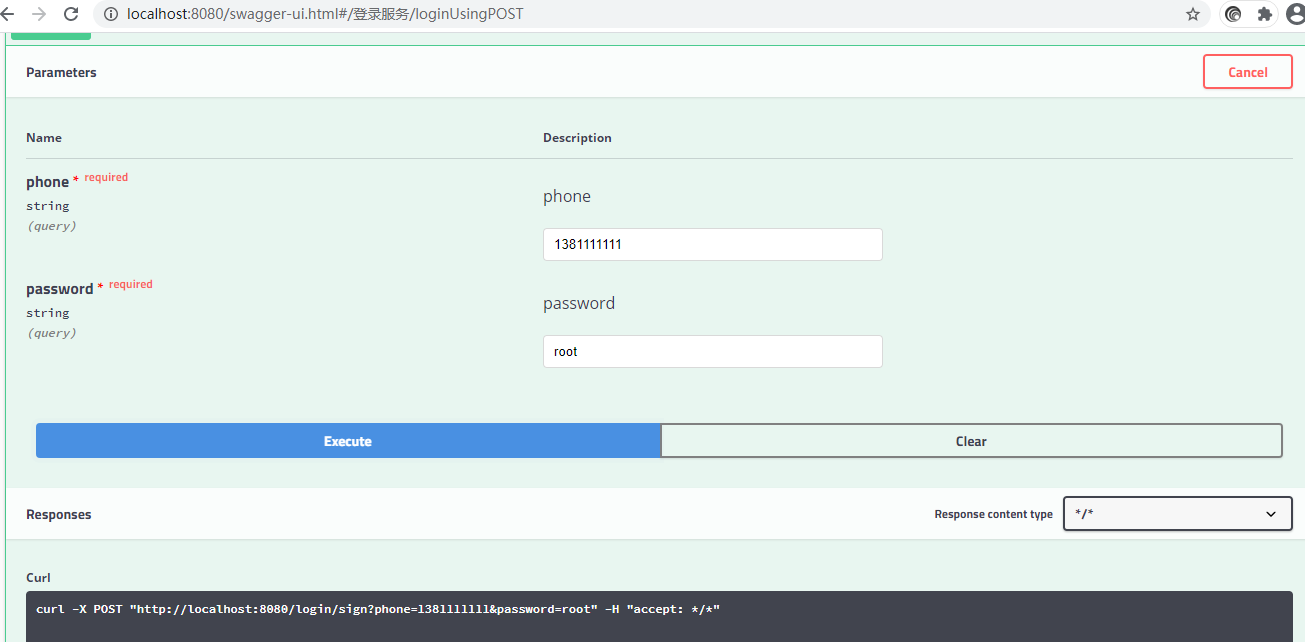The image size is (1305, 642).
Task: Click the Parameters section heading
Action: tap(61, 72)
